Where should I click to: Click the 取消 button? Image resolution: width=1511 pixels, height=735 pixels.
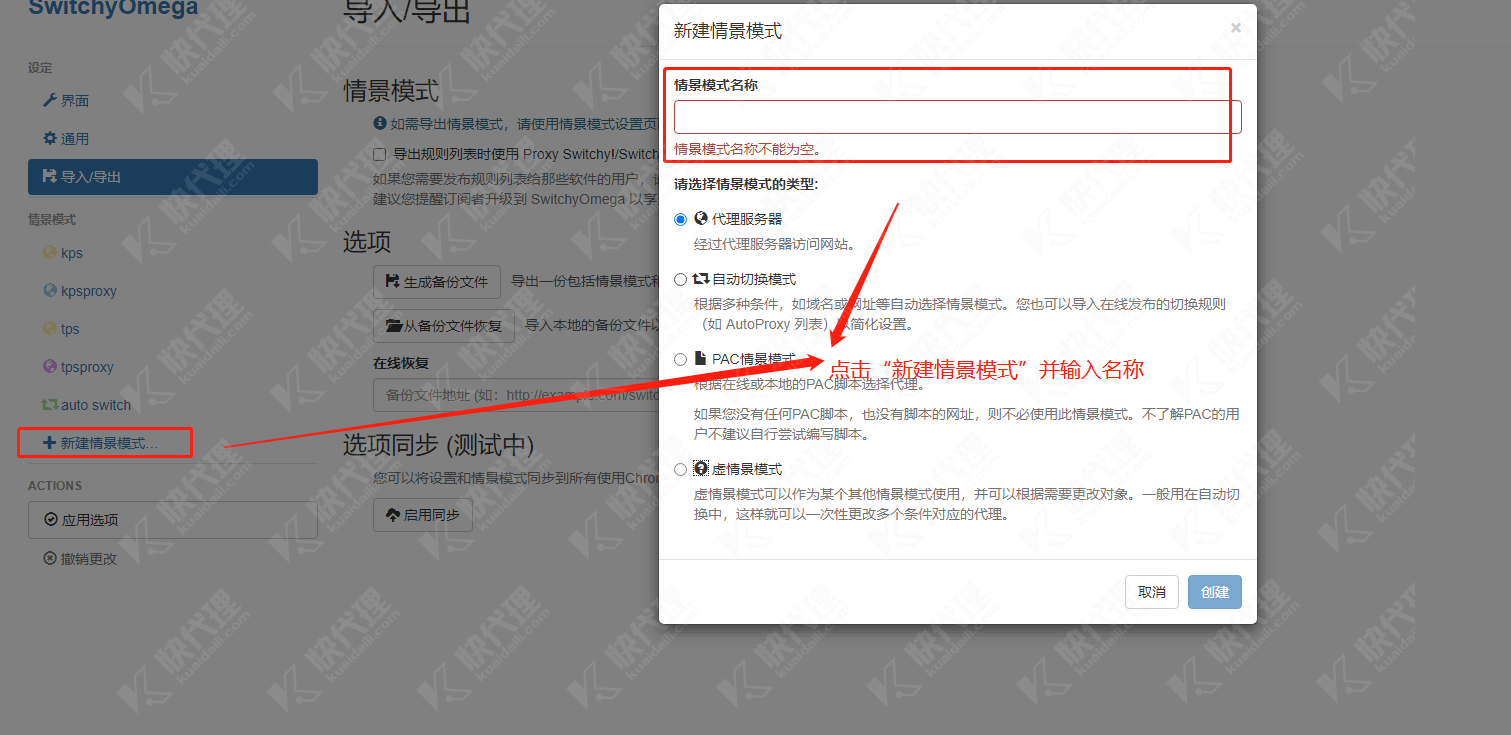tap(1151, 592)
